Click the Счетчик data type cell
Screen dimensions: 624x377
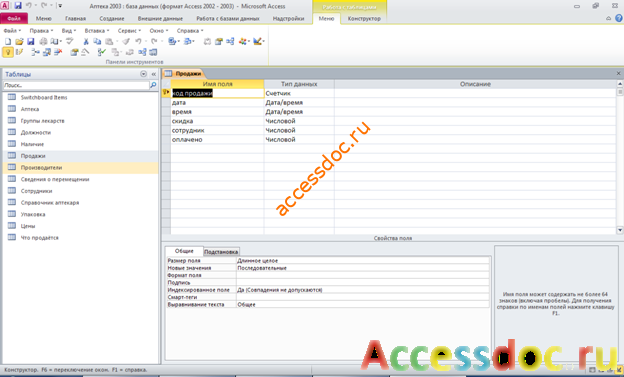click(299, 93)
